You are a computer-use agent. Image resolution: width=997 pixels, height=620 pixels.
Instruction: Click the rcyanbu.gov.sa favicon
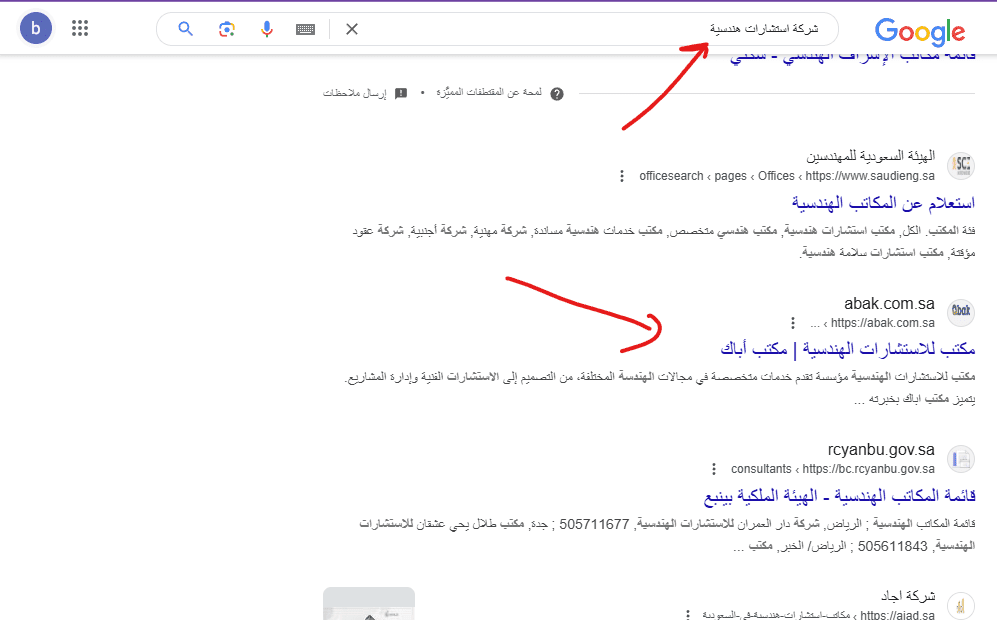961,458
